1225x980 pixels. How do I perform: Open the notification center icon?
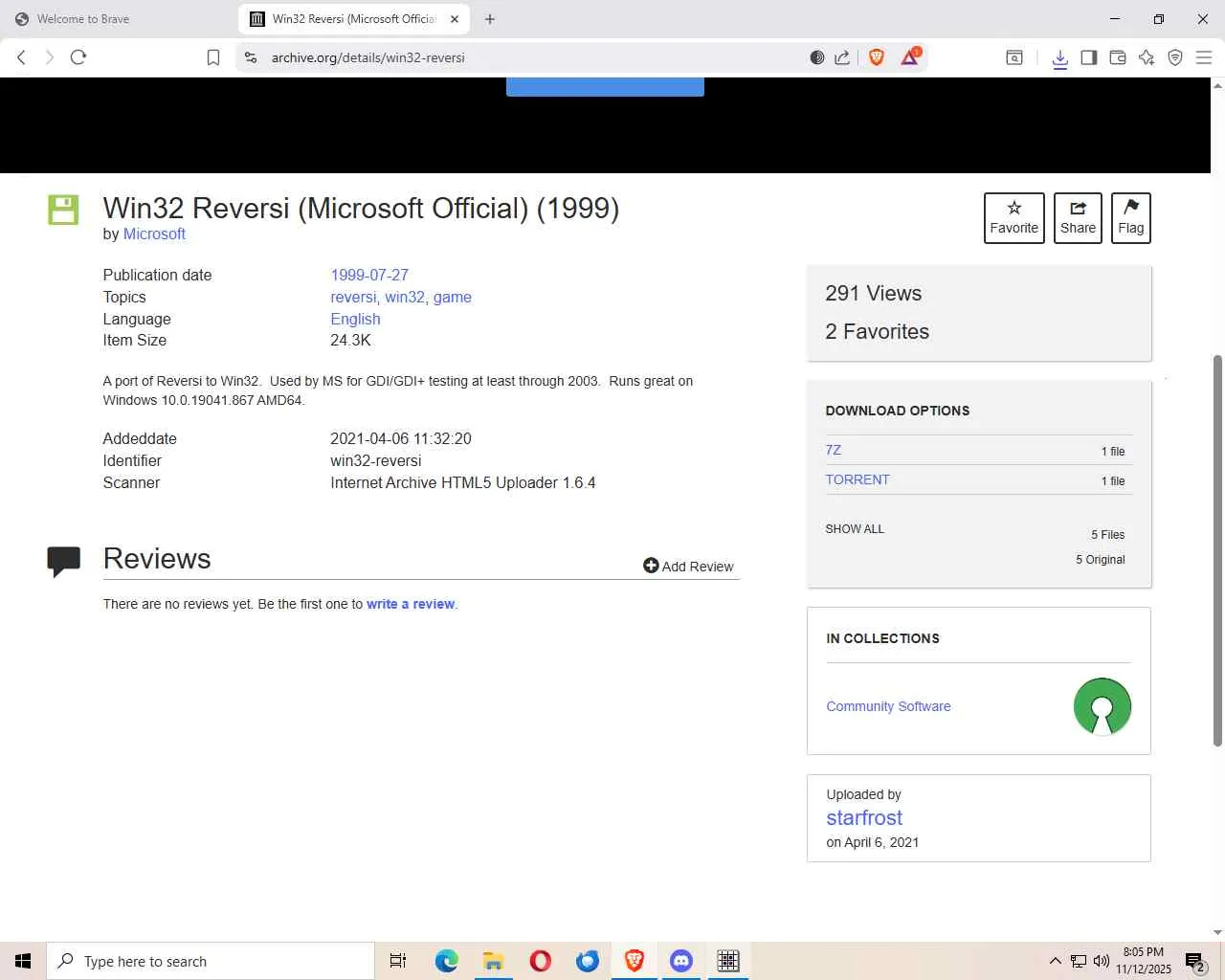(1195, 962)
